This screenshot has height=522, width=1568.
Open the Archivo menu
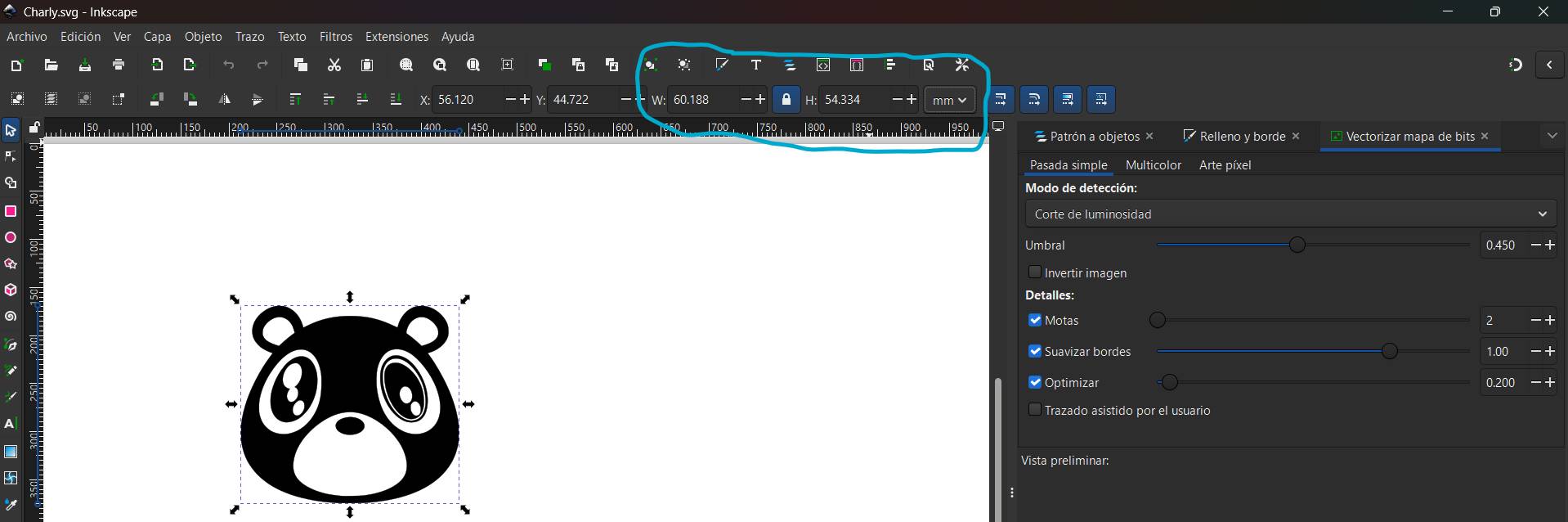[x=27, y=37]
